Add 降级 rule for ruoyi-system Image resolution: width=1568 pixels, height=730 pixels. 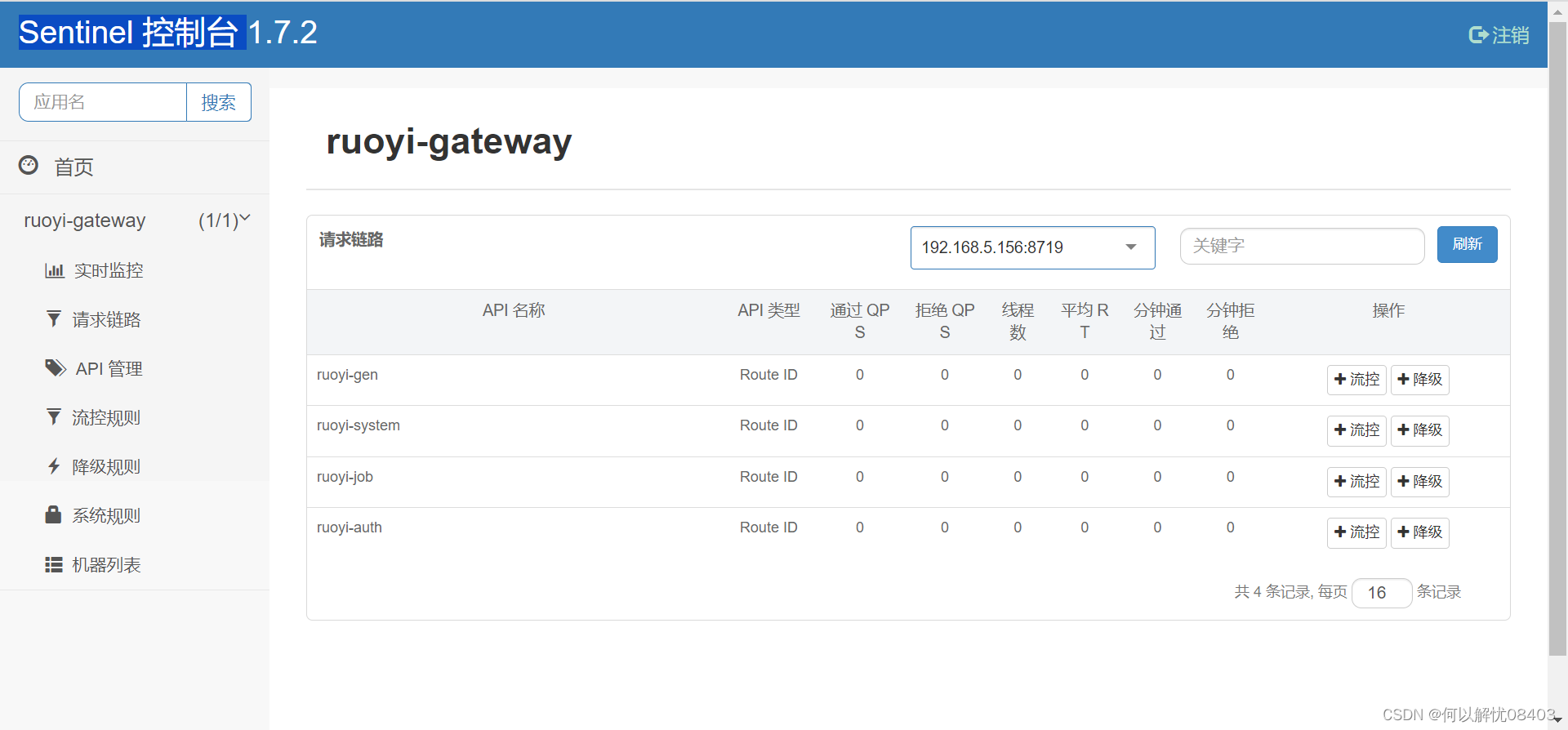1419,430
